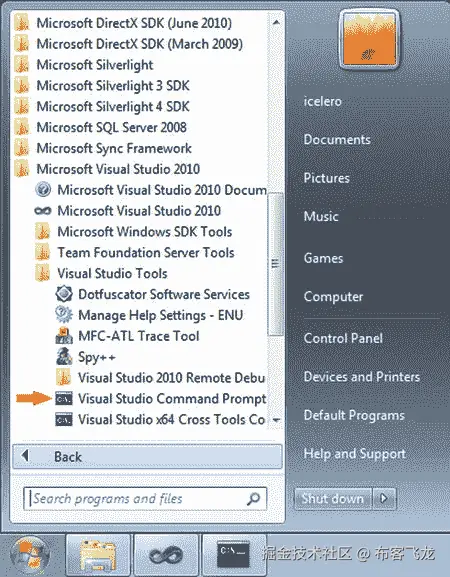Image resolution: width=450 pixels, height=577 pixels.
Task: Click the Back button
Action: click(x=148, y=457)
